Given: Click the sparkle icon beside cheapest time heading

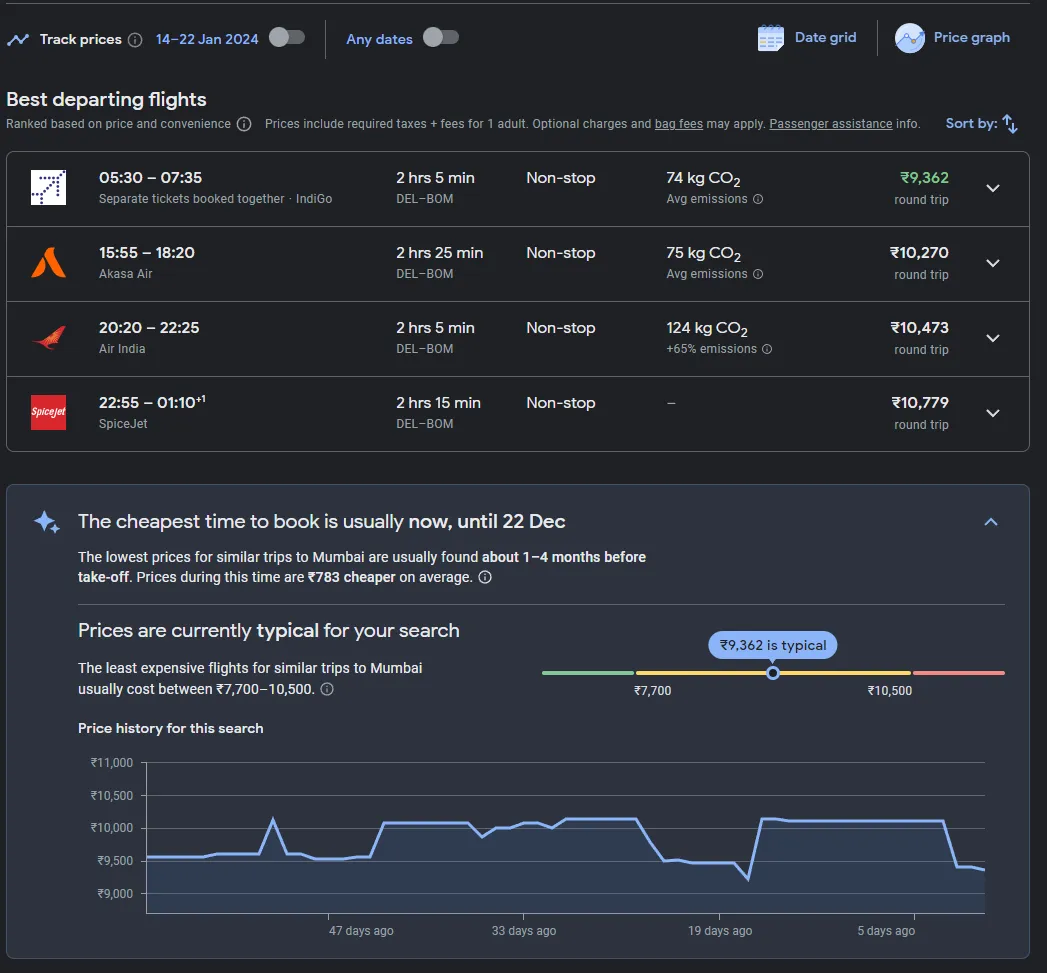Looking at the screenshot, I should point(47,522).
